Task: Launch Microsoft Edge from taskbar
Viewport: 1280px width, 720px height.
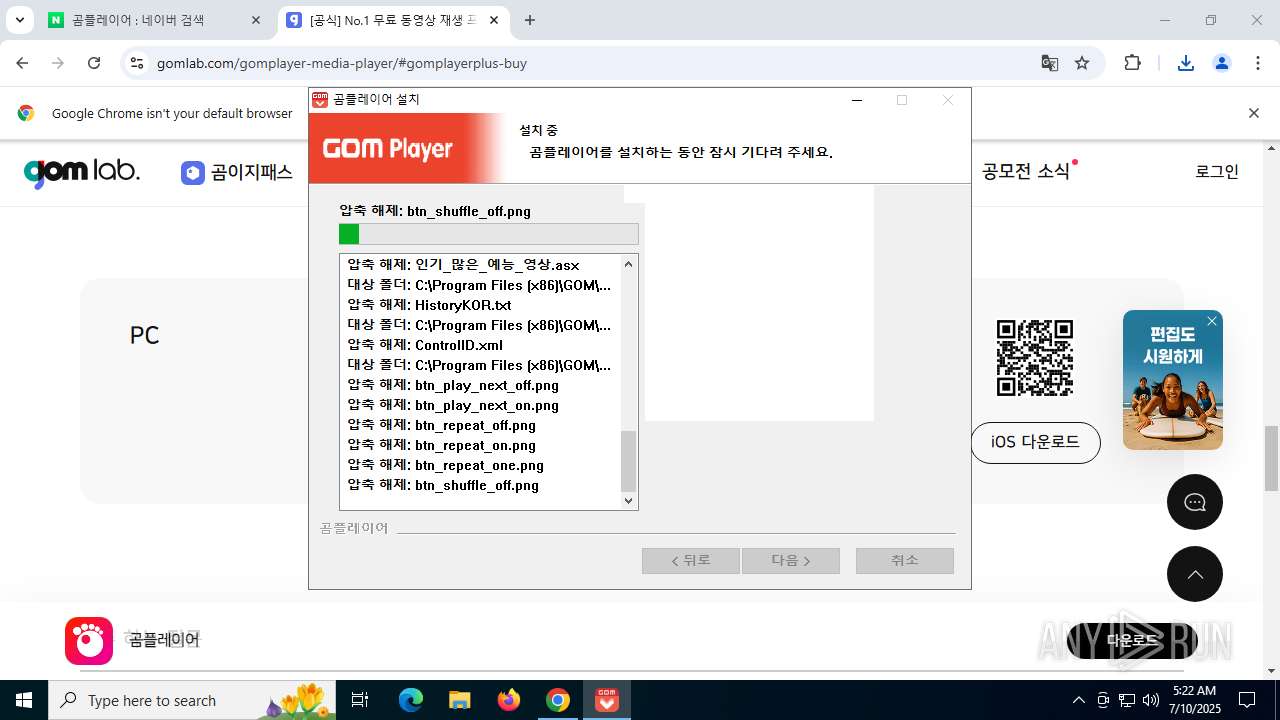Action: click(411, 700)
